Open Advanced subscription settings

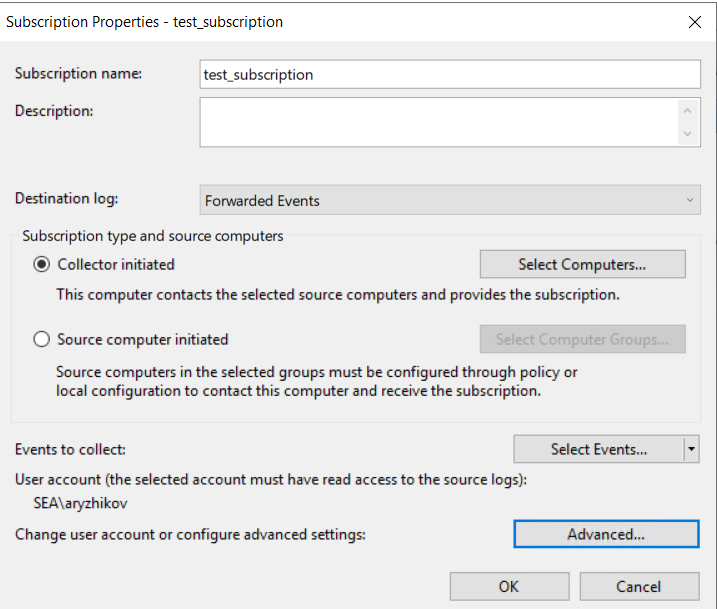[606, 534]
